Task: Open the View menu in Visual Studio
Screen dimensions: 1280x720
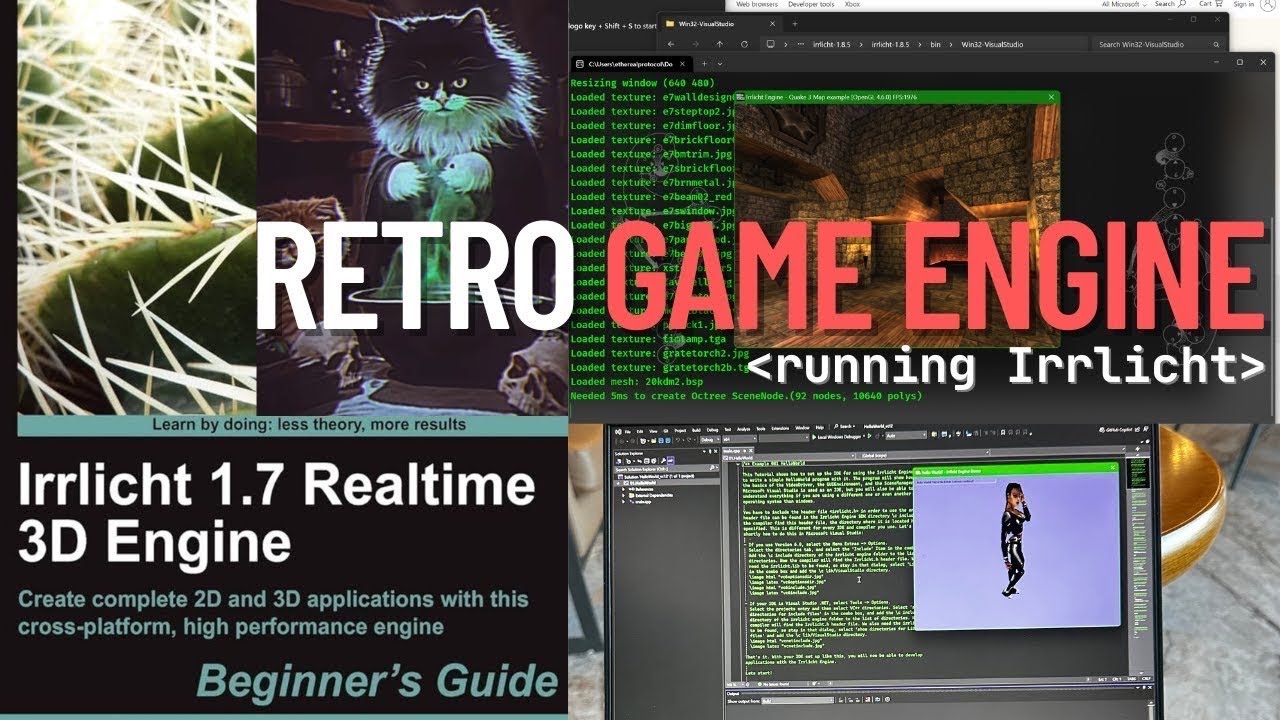Action: pos(653,431)
